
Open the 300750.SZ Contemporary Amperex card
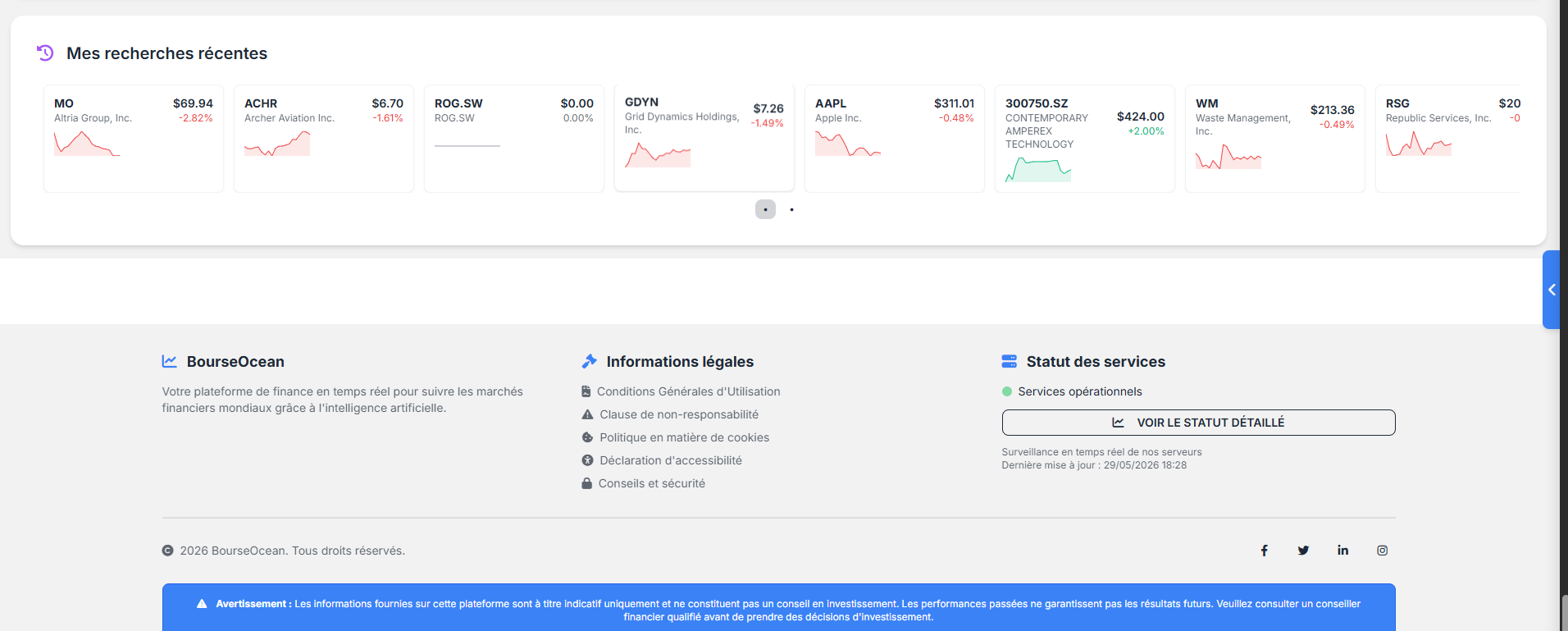coord(1085,139)
